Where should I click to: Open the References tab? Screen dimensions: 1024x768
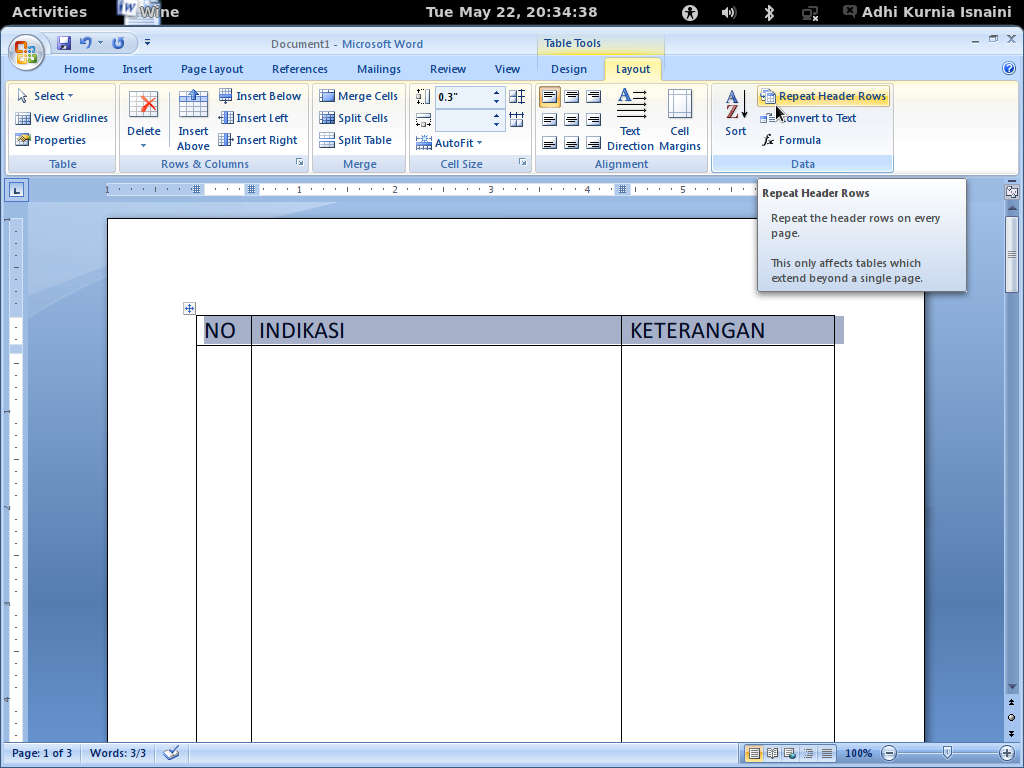point(300,69)
